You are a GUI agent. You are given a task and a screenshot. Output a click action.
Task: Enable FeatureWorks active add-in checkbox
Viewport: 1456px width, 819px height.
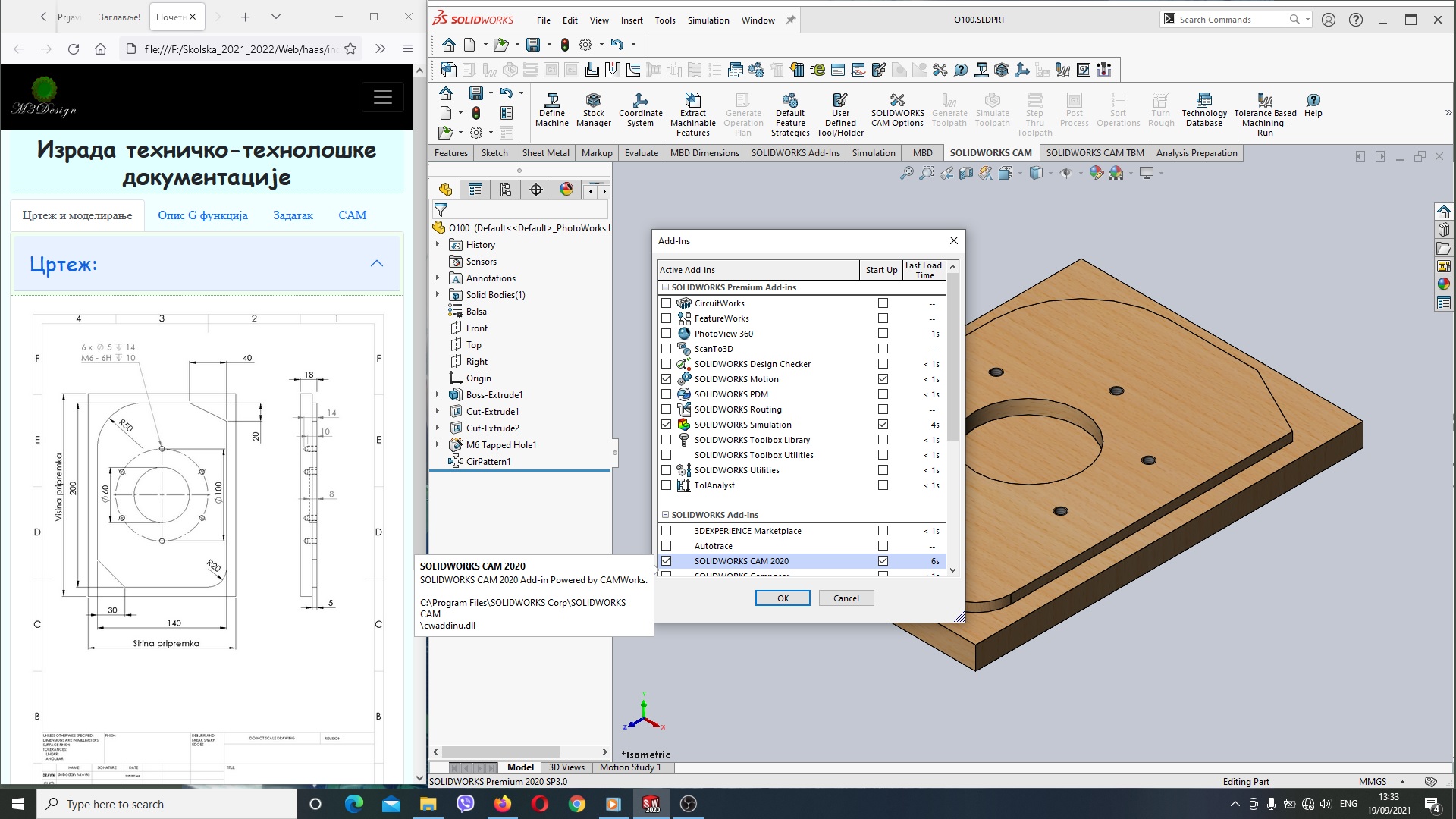click(x=667, y=318)
